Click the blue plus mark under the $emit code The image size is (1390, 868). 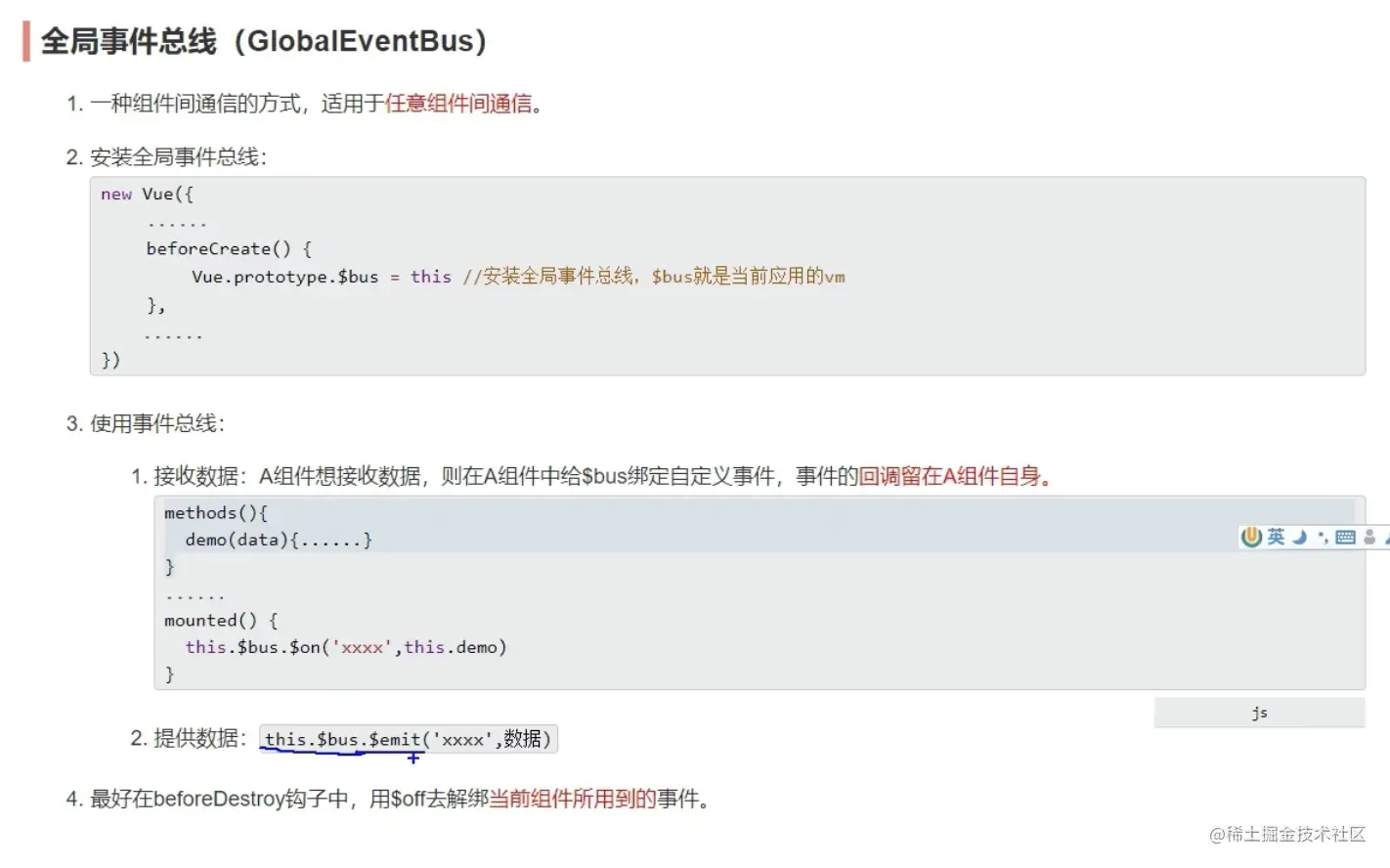coord(413,758)
